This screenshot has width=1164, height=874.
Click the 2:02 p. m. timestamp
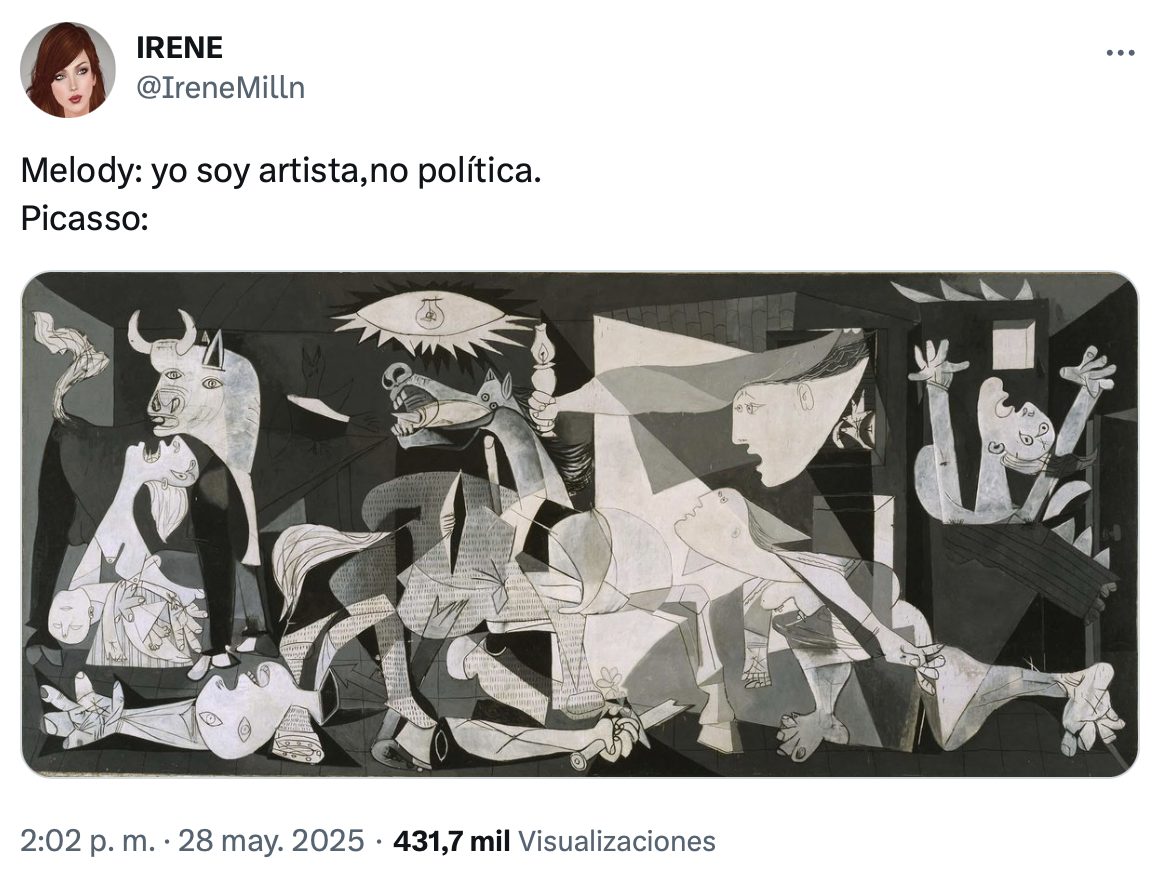tap(88, 841)
